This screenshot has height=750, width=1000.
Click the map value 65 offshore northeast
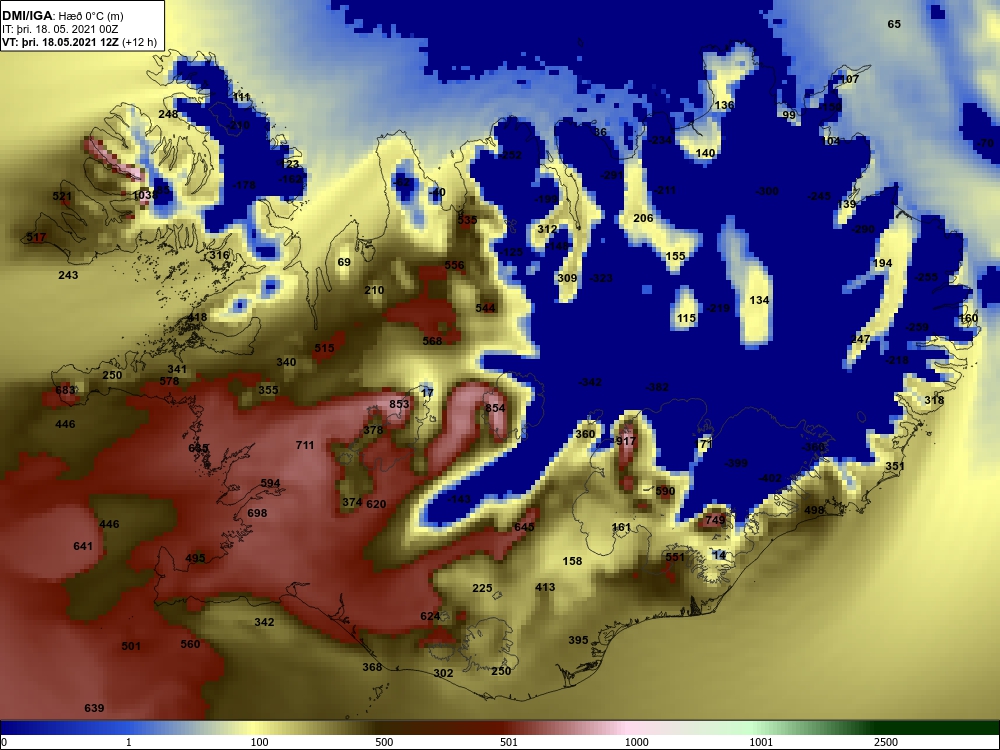coord(894,24)
